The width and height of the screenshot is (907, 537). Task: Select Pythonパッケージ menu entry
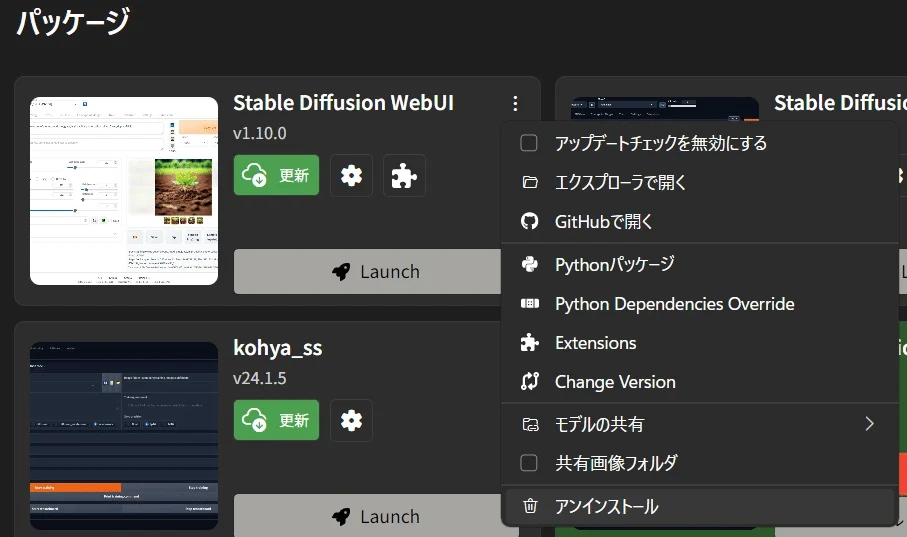(700, 264)
